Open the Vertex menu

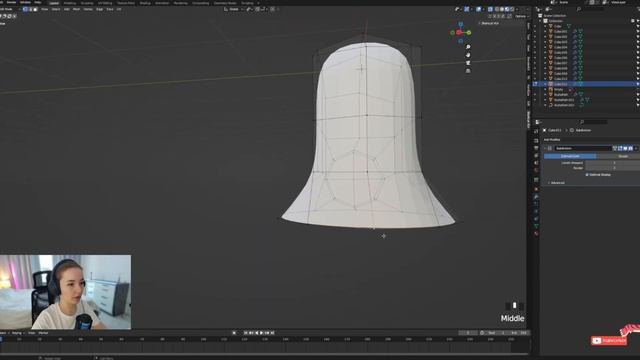pos(88,9)
